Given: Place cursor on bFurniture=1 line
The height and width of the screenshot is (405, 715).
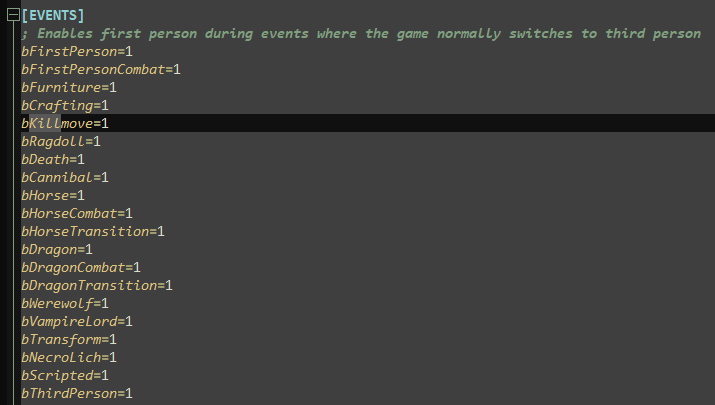Looking at the screenshot, I should pyautogui.click(x=69, y=88).
